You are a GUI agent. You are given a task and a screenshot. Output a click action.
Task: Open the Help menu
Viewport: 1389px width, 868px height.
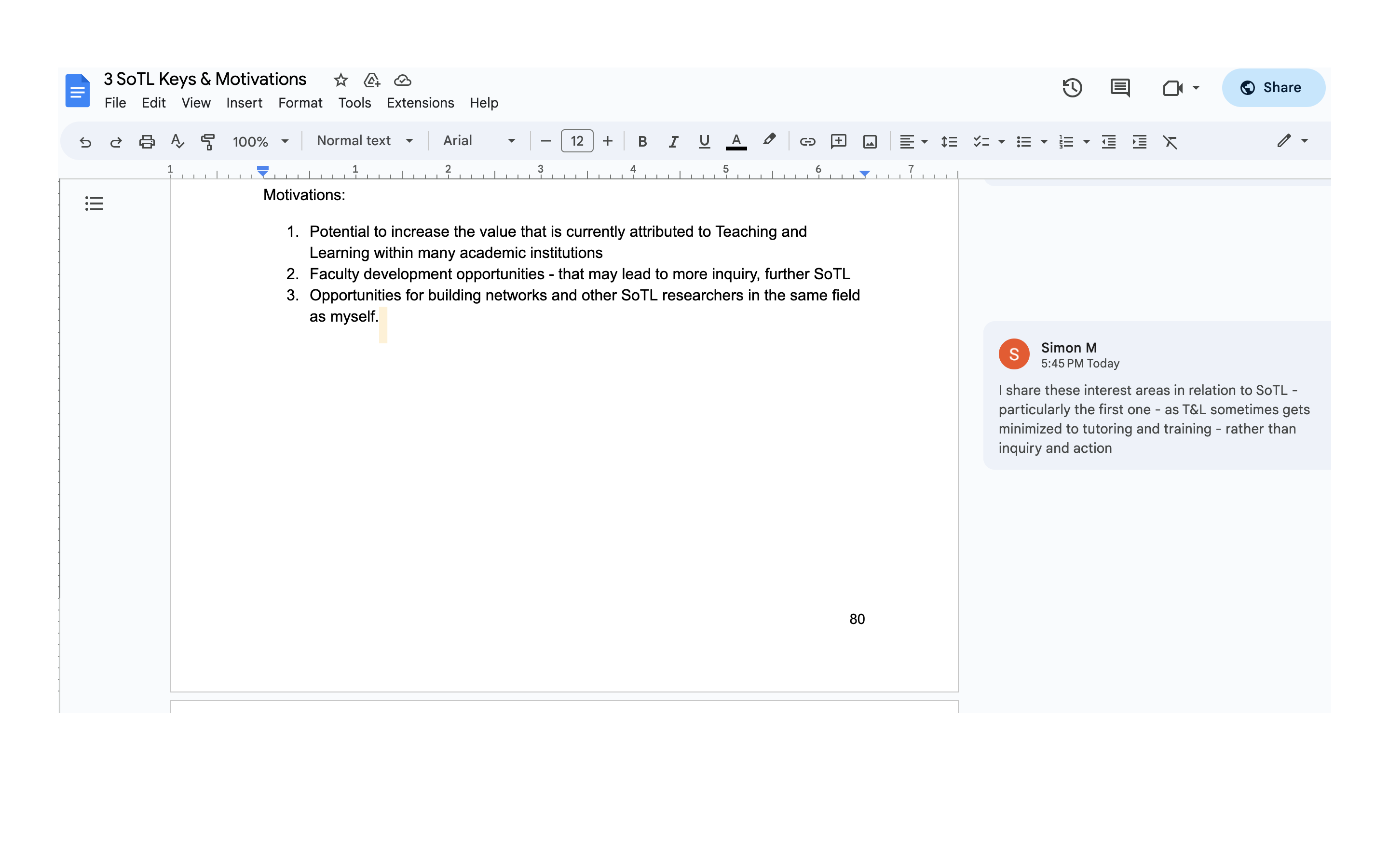coord(484,103)
